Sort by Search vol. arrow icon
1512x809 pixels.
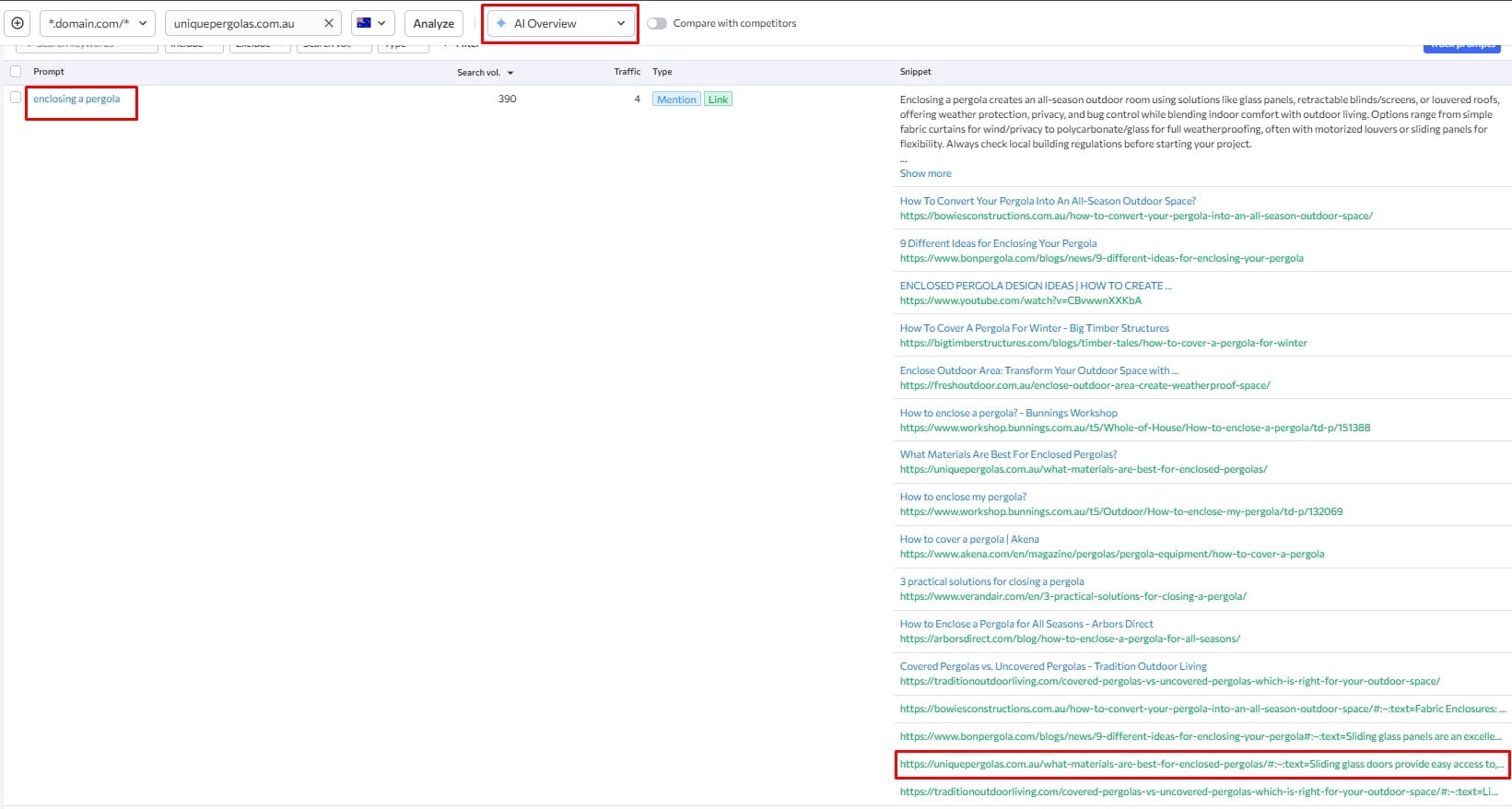[510, 73]
